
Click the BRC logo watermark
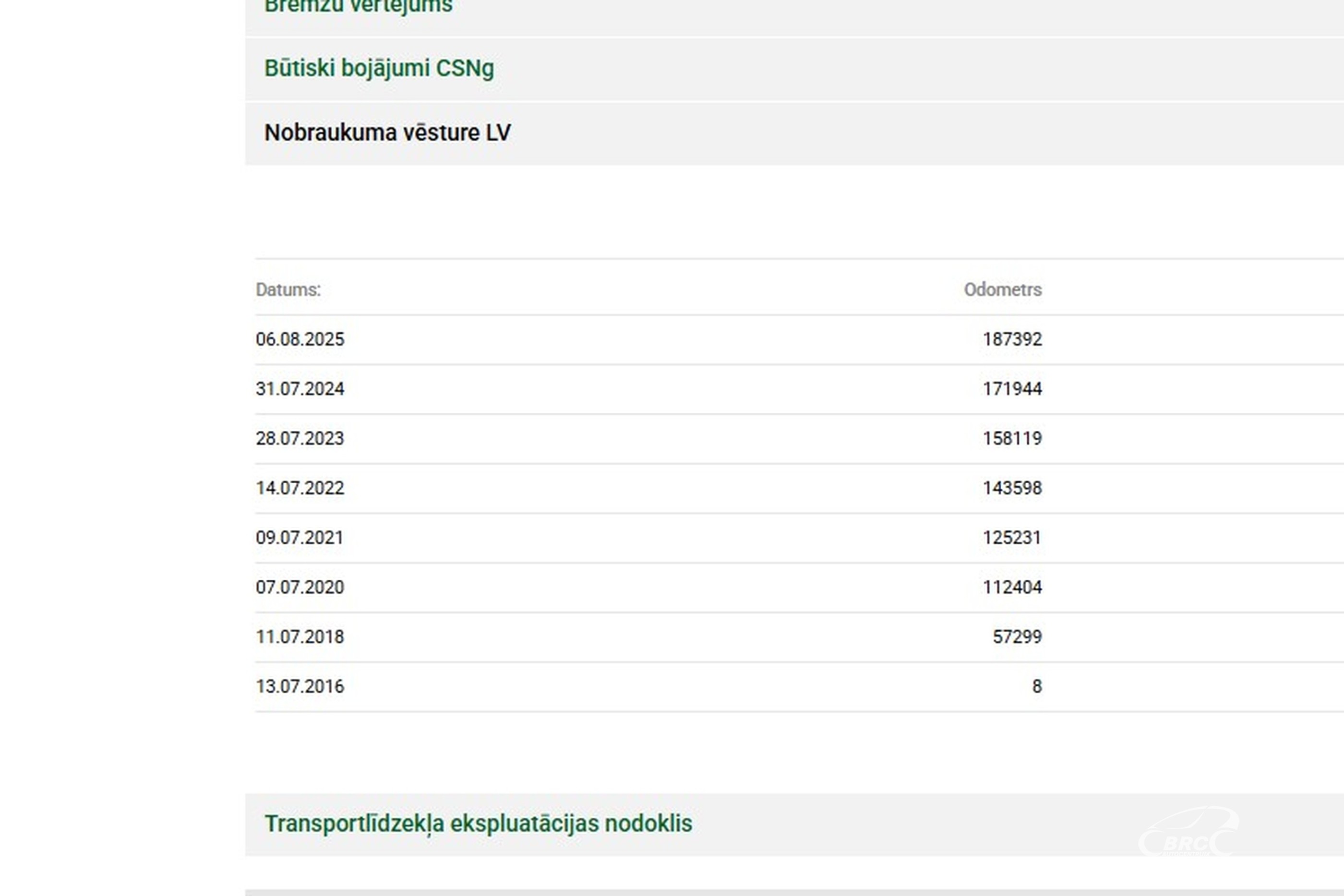pos(1189,835)
